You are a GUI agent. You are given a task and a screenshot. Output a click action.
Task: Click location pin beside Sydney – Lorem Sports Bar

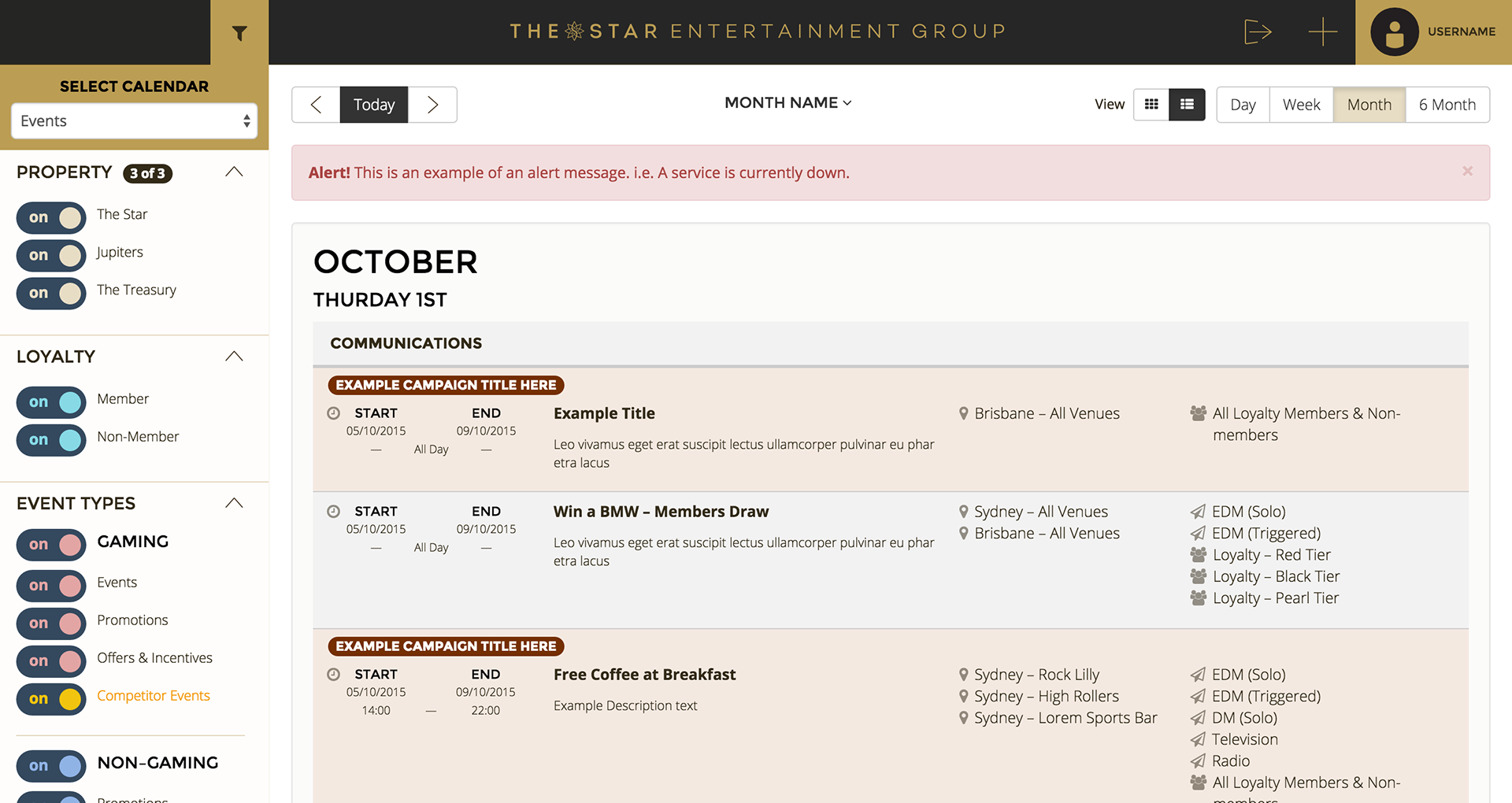[x=963, y=718]
